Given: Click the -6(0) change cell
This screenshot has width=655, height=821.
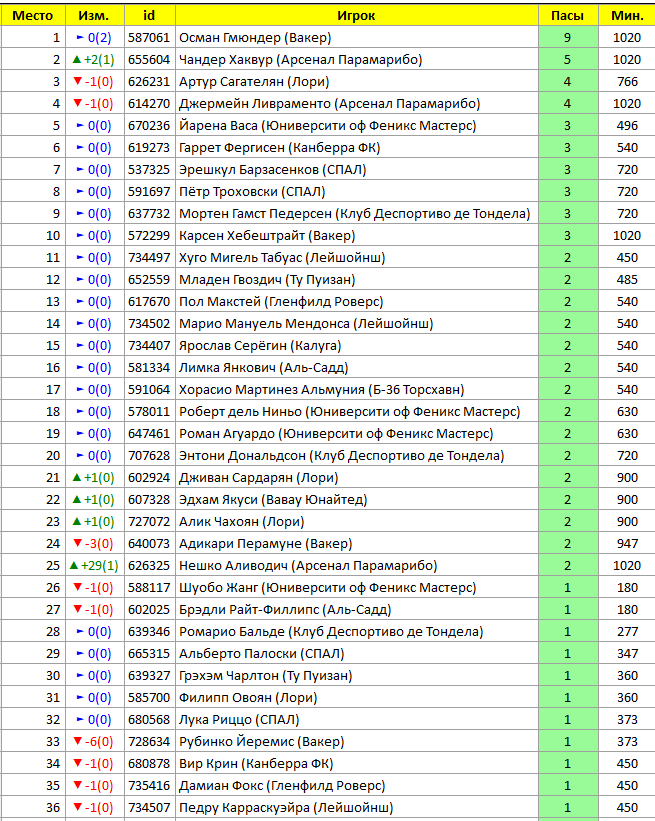Looking at the screenshot, I should pos(95,741).
